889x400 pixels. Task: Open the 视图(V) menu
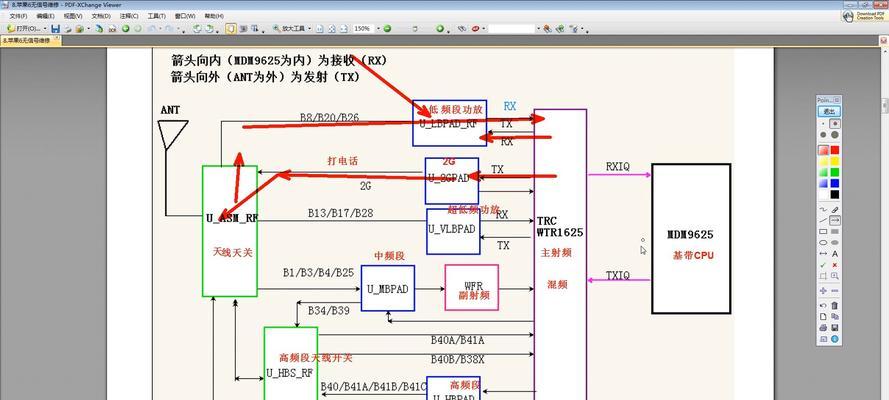coord(73,16)
